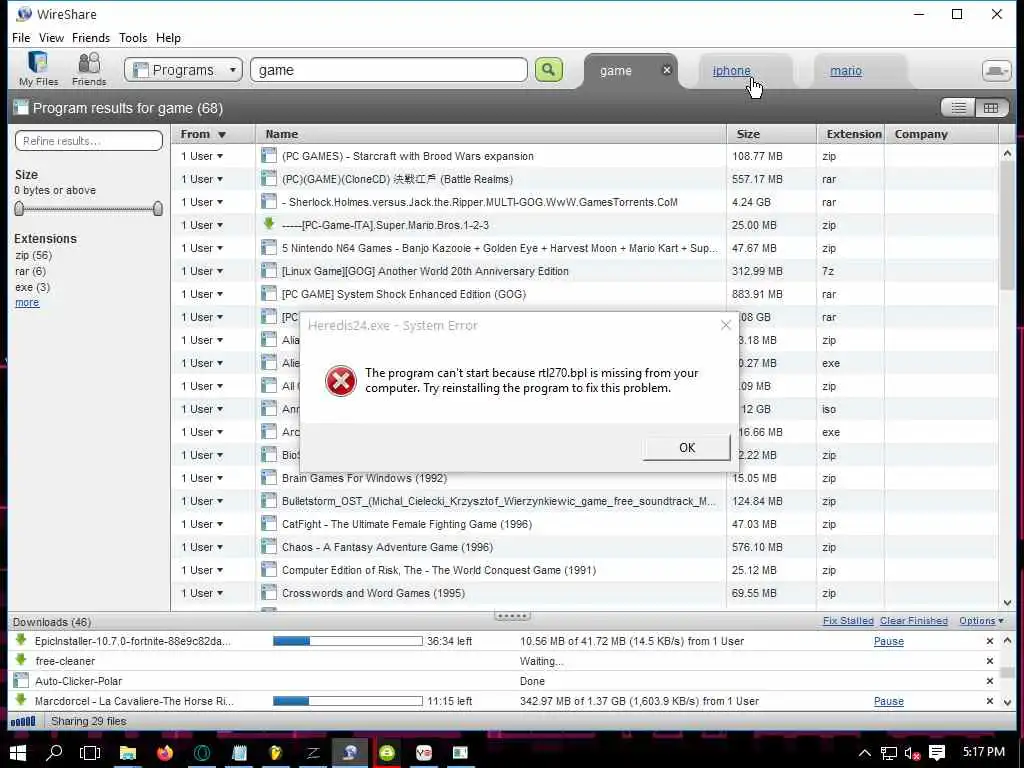
Task: Open the Programs category dropdown
Action: pyautogui.click(x=184, y=70)
